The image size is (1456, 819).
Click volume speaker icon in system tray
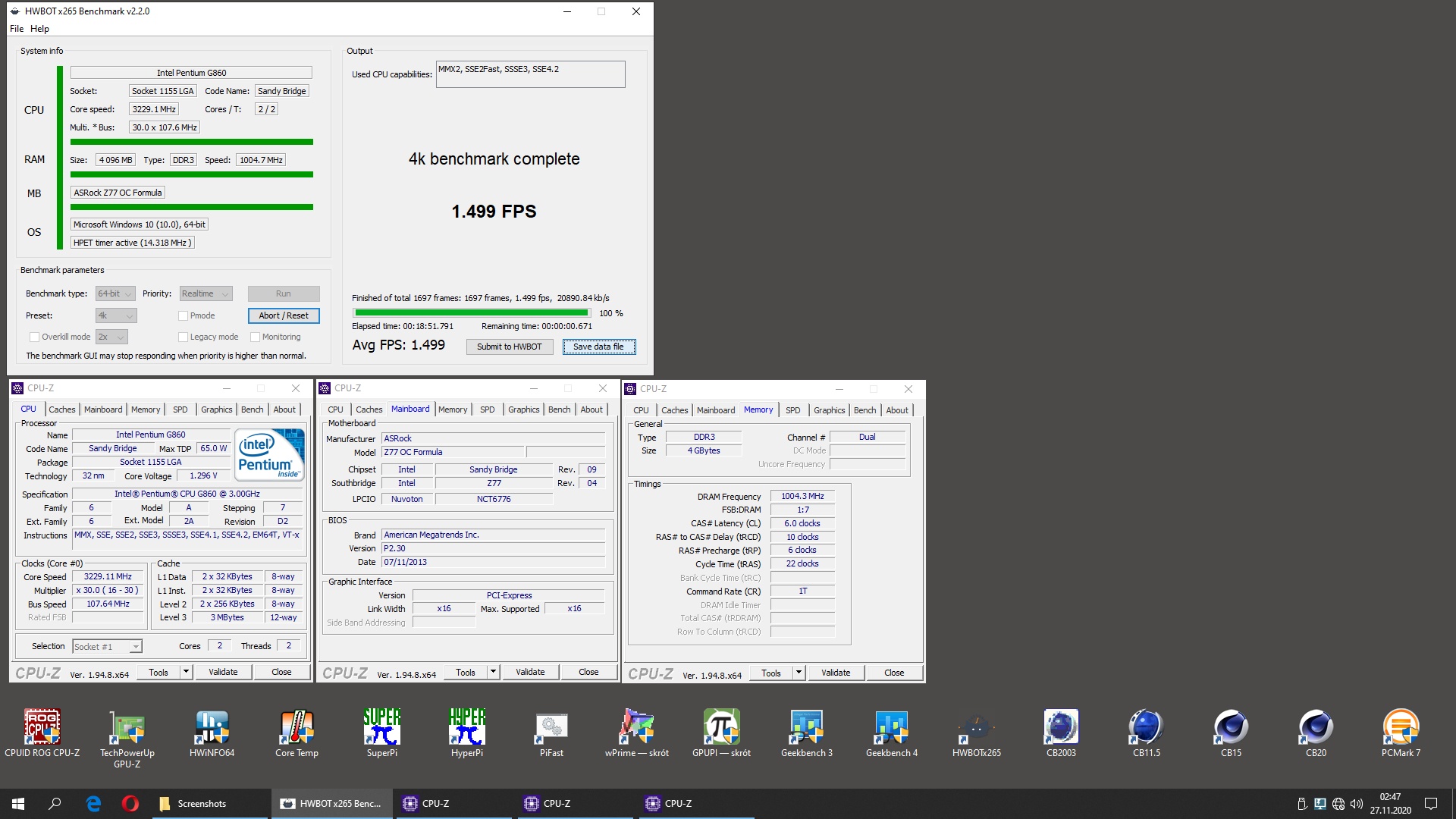tap(1357, 804)
